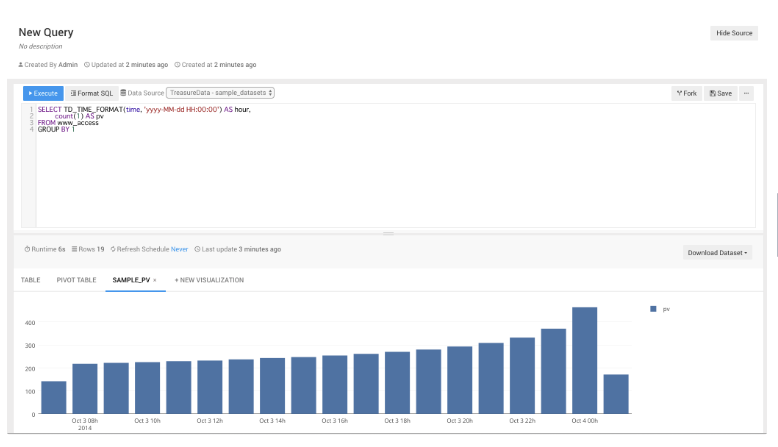Screen dimensions: 778x447
Task: Click the Data Source database icon
Action: [123, 93]
